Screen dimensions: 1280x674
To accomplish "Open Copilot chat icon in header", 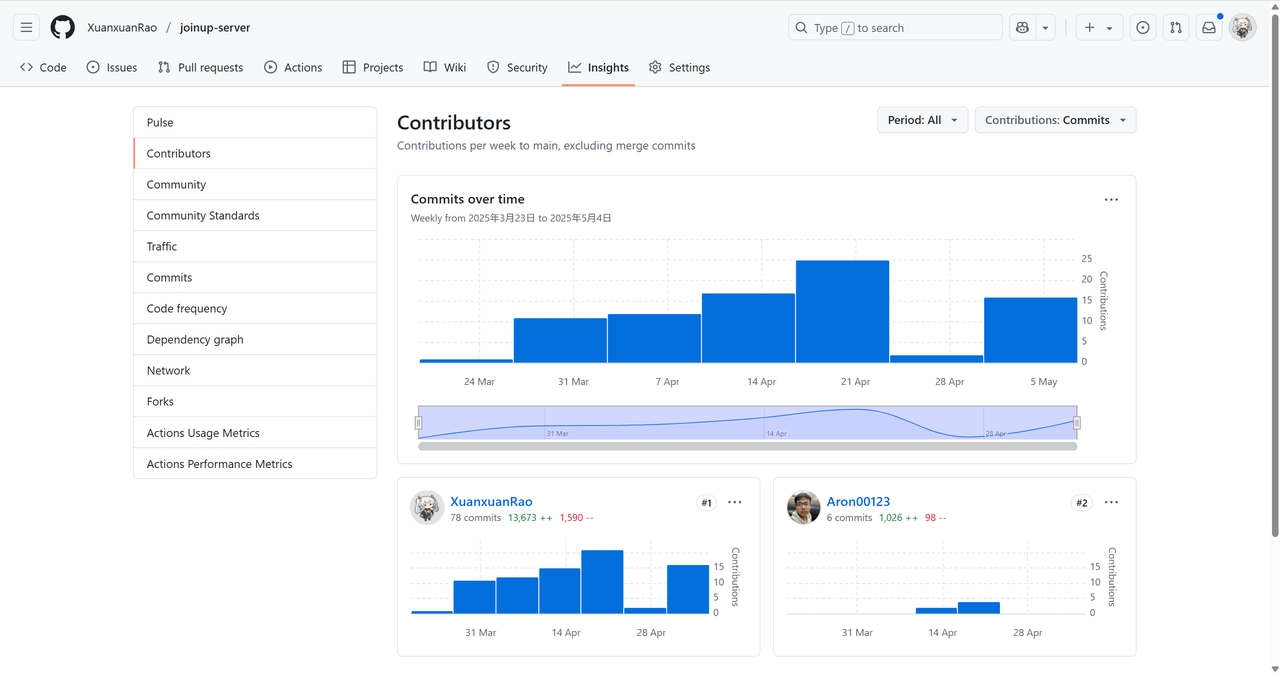I will point(1022,28).
